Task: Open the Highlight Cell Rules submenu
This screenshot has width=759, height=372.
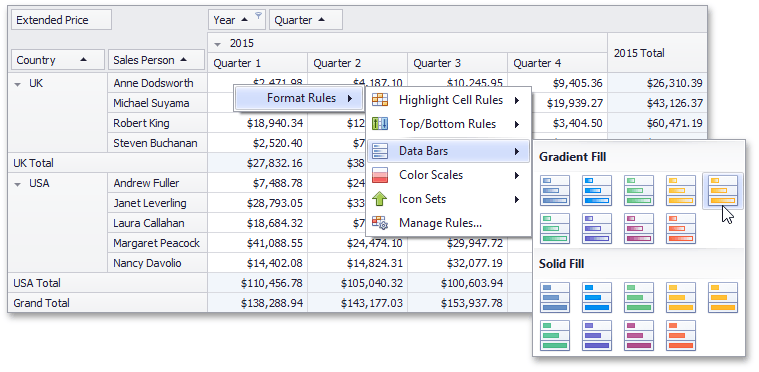Action: pyautogui.click(x=449, y=100)
